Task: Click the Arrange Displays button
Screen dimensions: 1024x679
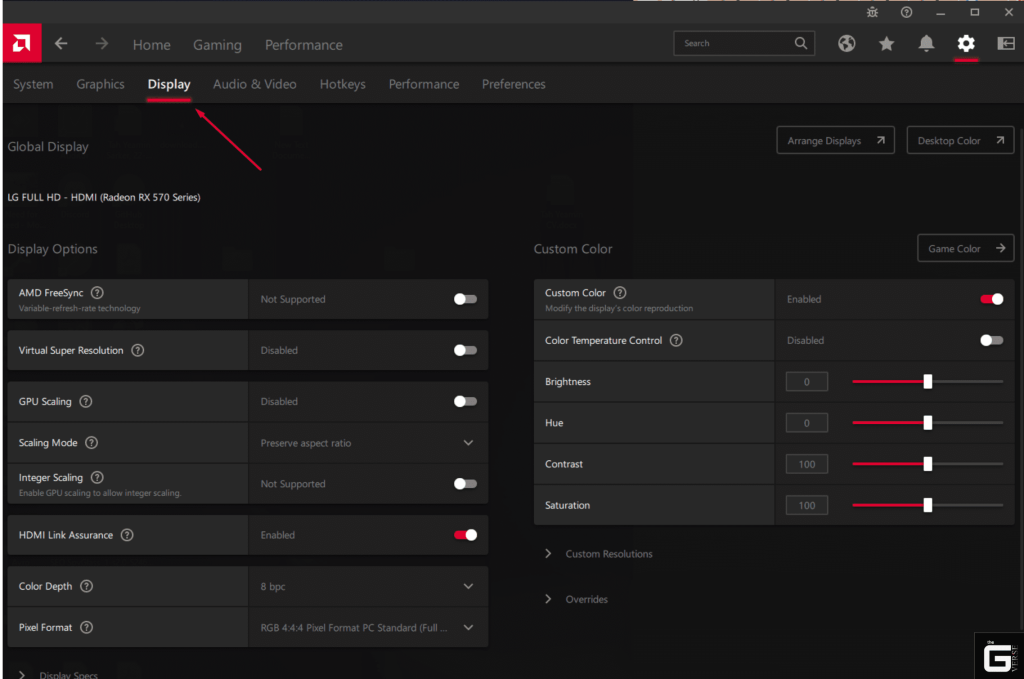Action: (835, 140)
